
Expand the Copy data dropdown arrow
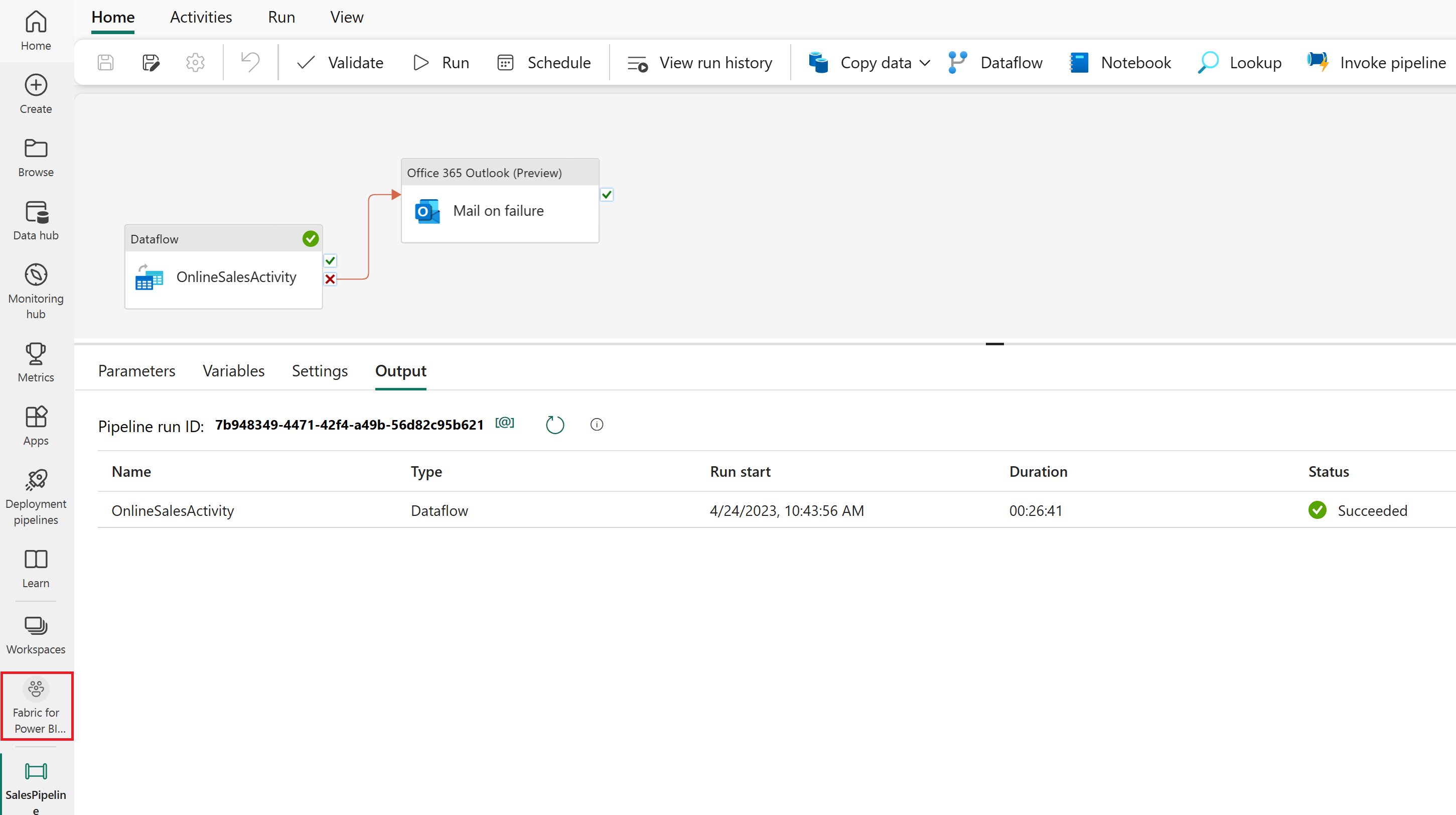point(921,62)
